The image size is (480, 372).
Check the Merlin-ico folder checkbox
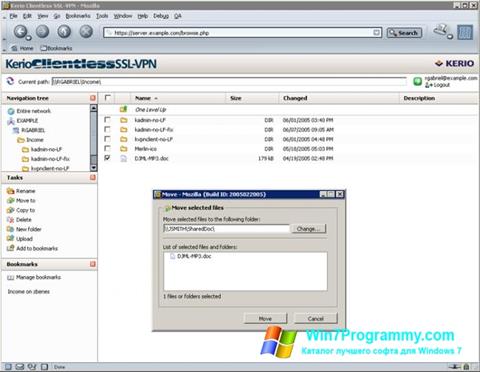click(107, 148)
